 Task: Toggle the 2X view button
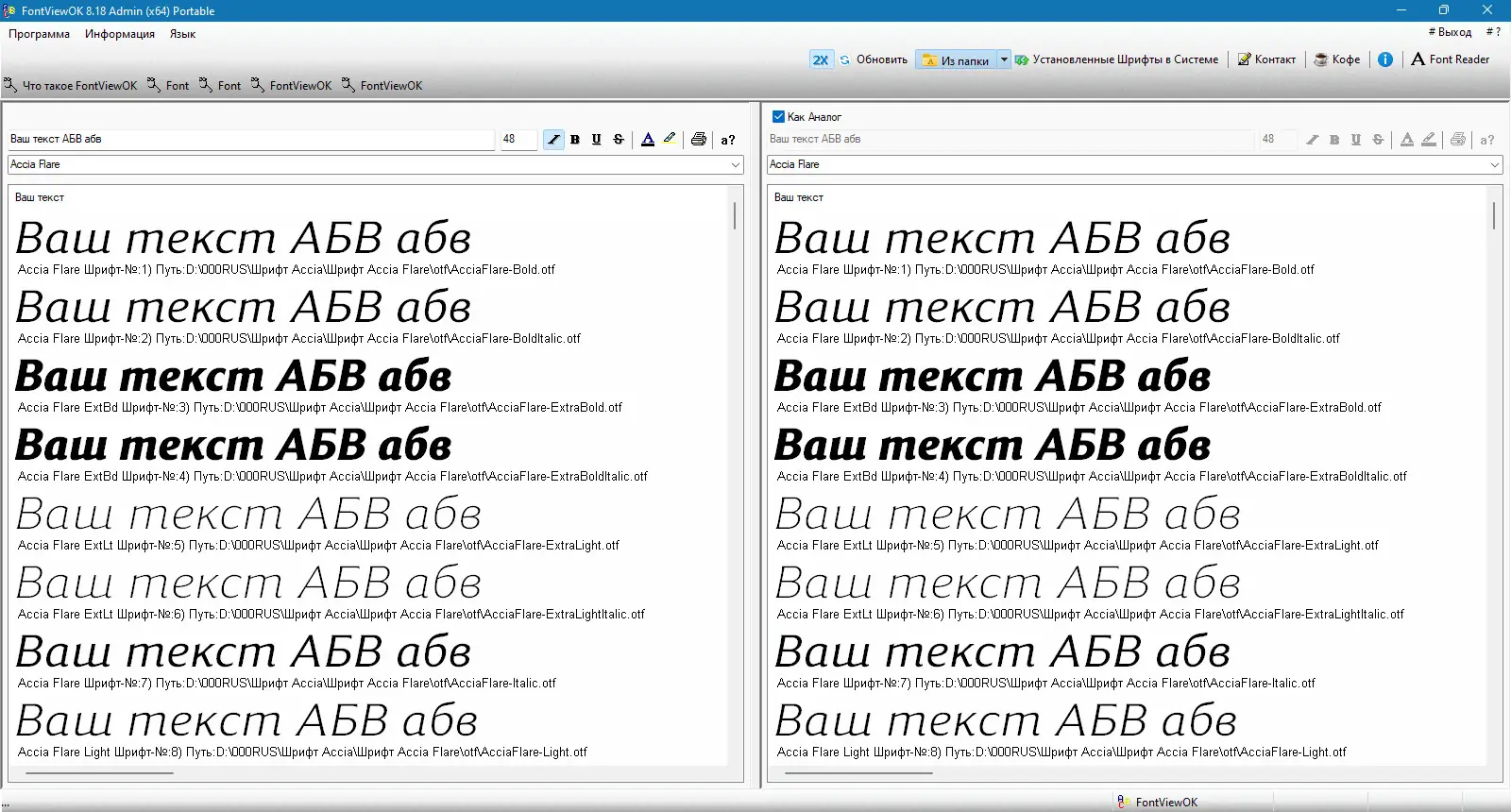pyautogui.click(x=821, y=59)
